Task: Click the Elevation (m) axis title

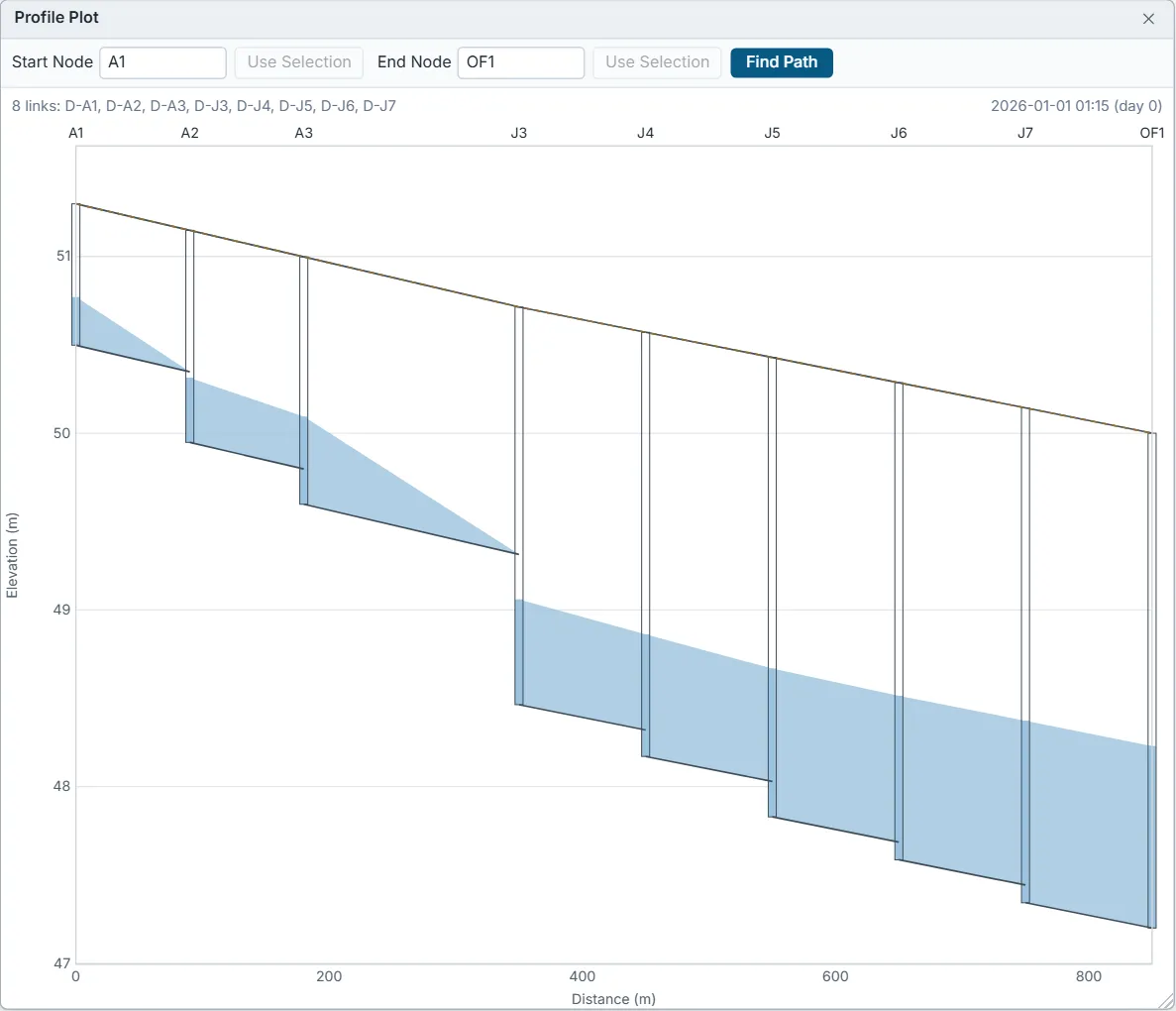Action: [12, 555]
